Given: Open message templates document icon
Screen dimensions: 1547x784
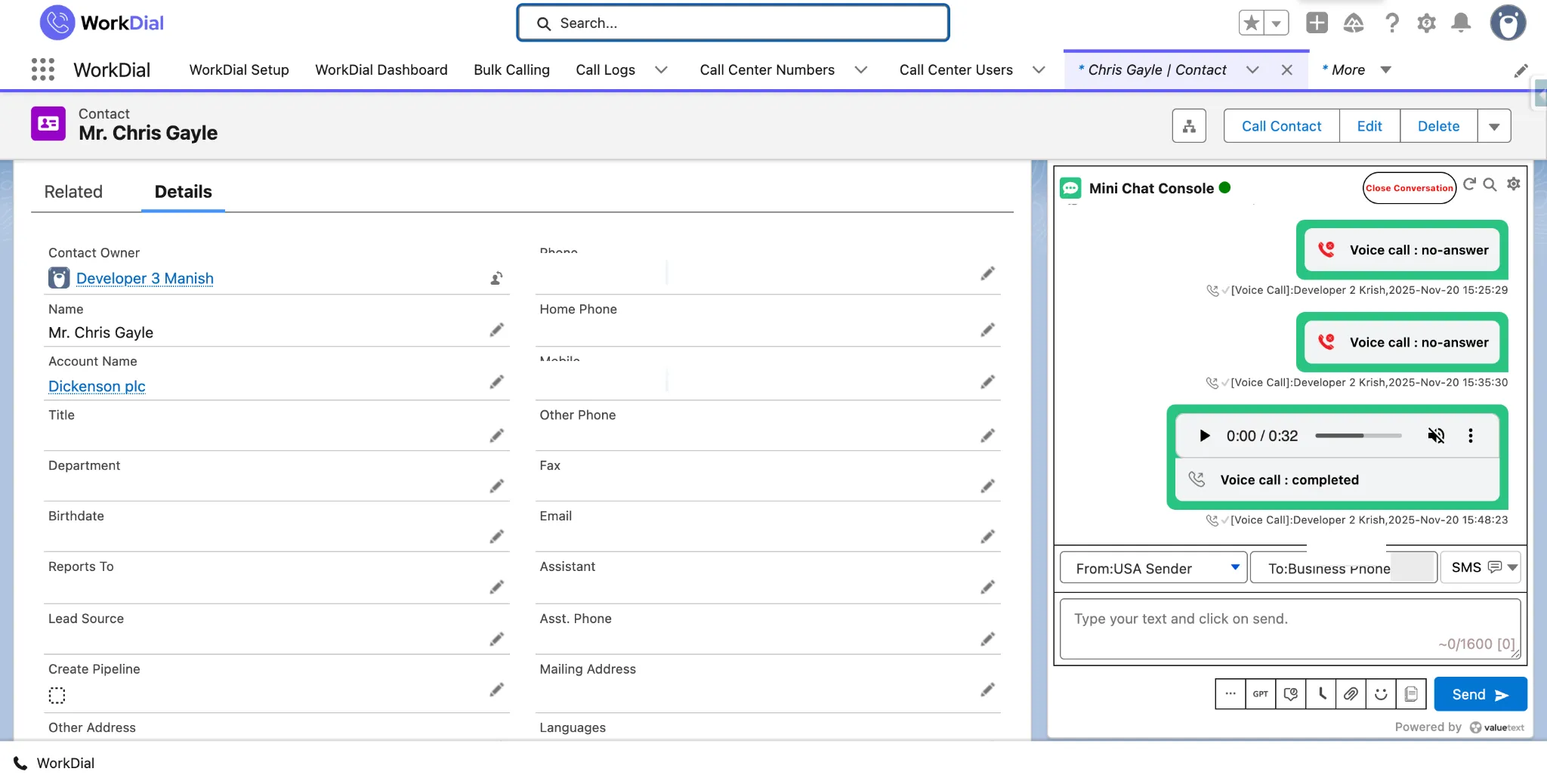Looking at the screenshot, I should pos(1411,694).
